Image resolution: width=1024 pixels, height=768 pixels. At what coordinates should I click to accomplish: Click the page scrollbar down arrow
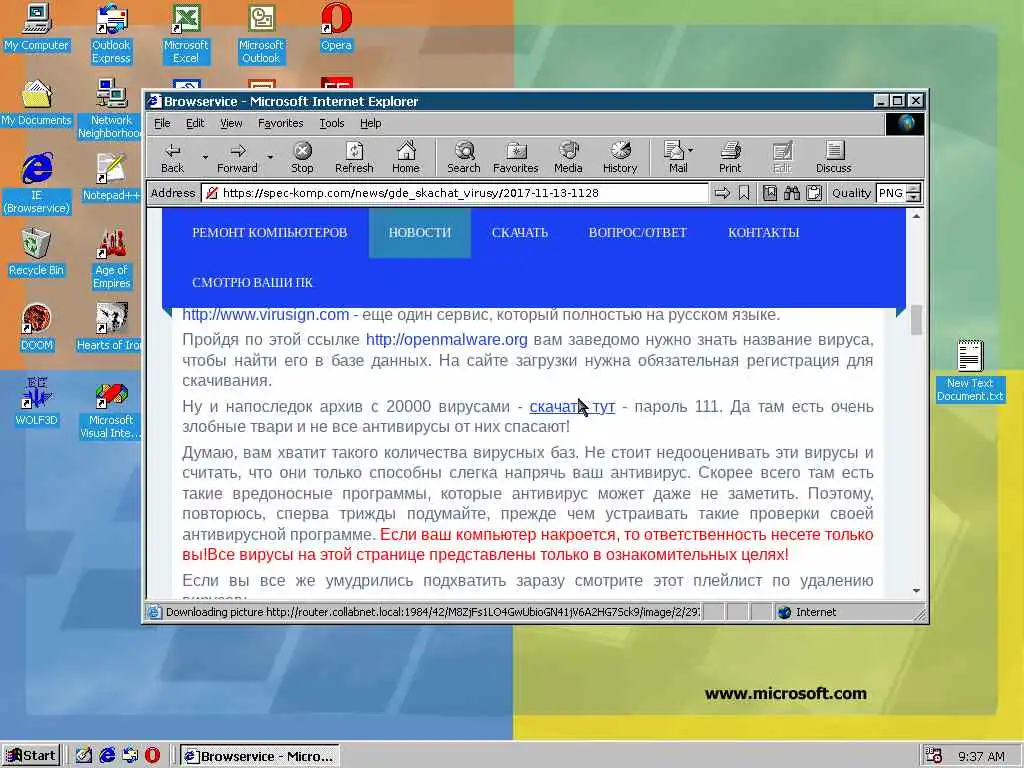[916, 591]
